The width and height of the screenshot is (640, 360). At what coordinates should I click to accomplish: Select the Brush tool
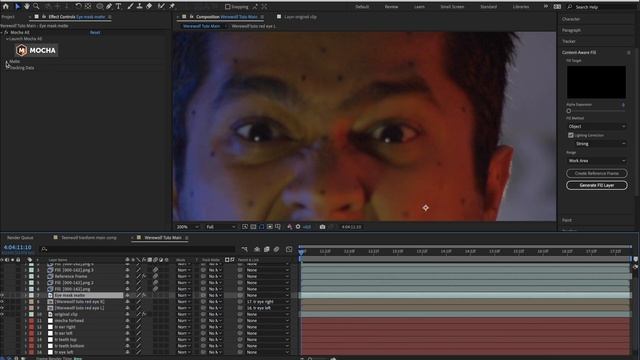(x=130, y=6)
